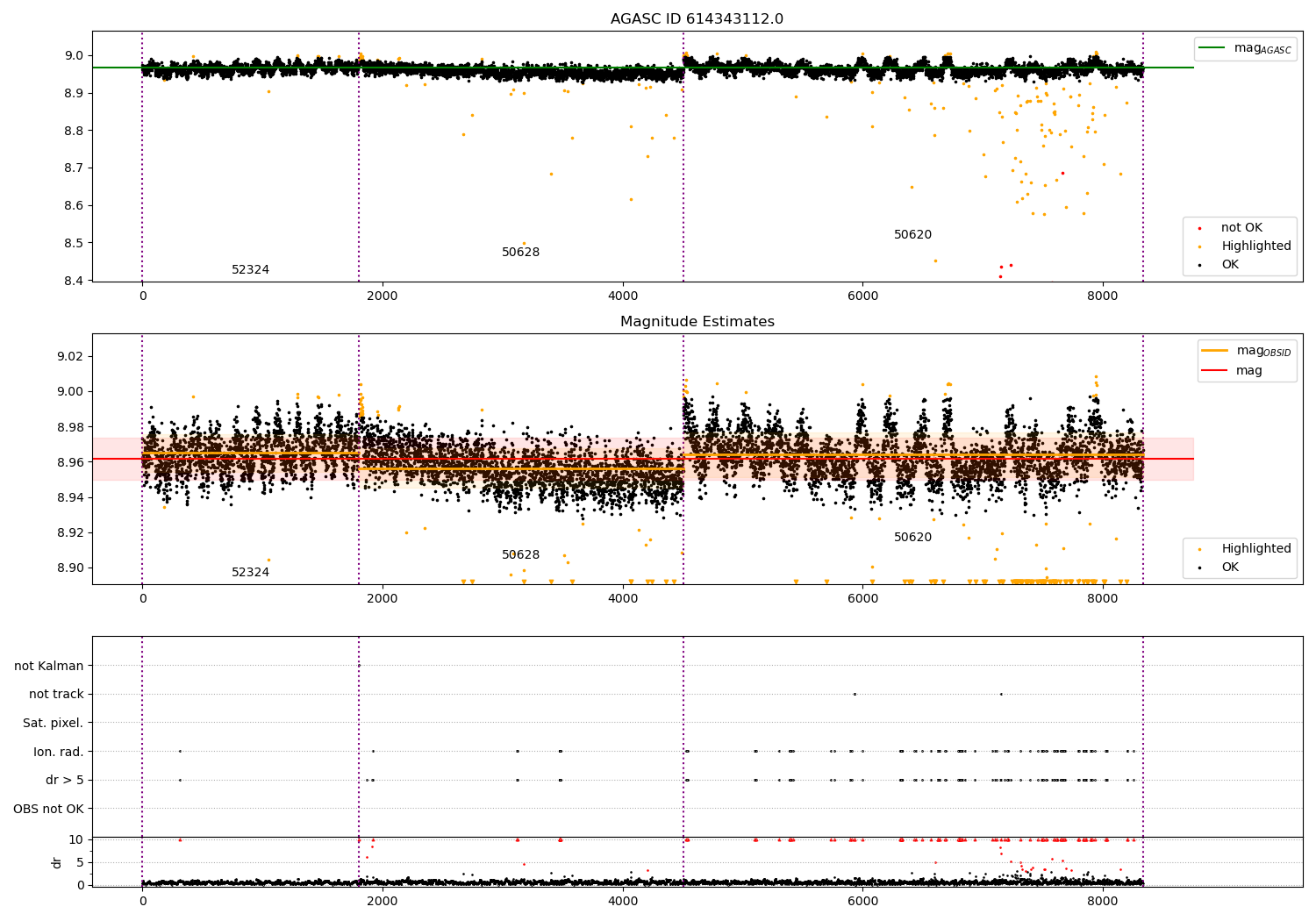Click "Highlighted" in the Magnitude Estimates legend
Image resolution: width=1316 pixels, height=921 pixels.
[1256, 549]
